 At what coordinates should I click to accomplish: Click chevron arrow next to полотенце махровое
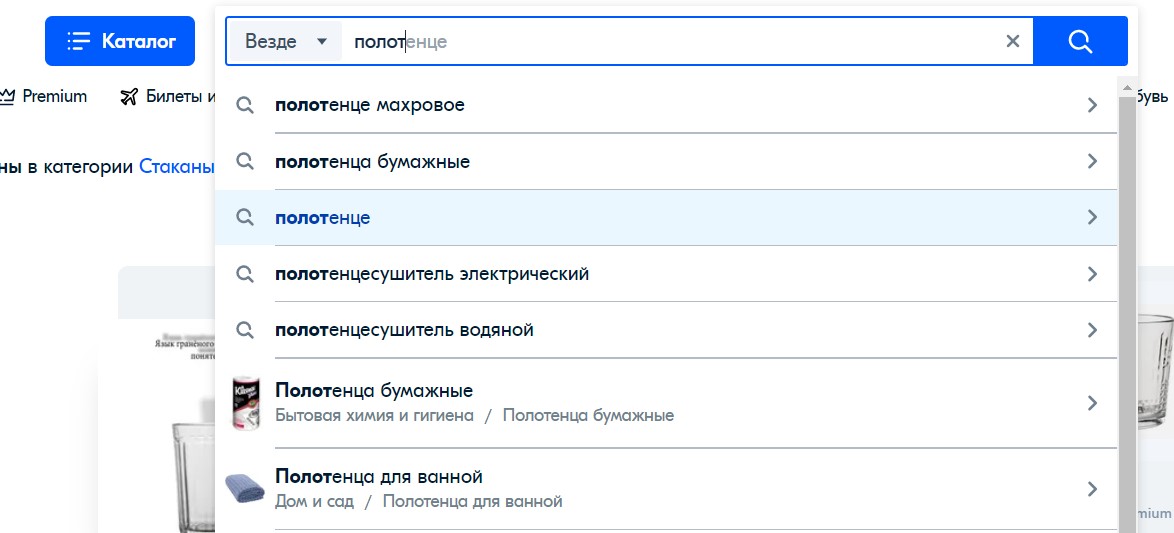[x=1092, y=105]
